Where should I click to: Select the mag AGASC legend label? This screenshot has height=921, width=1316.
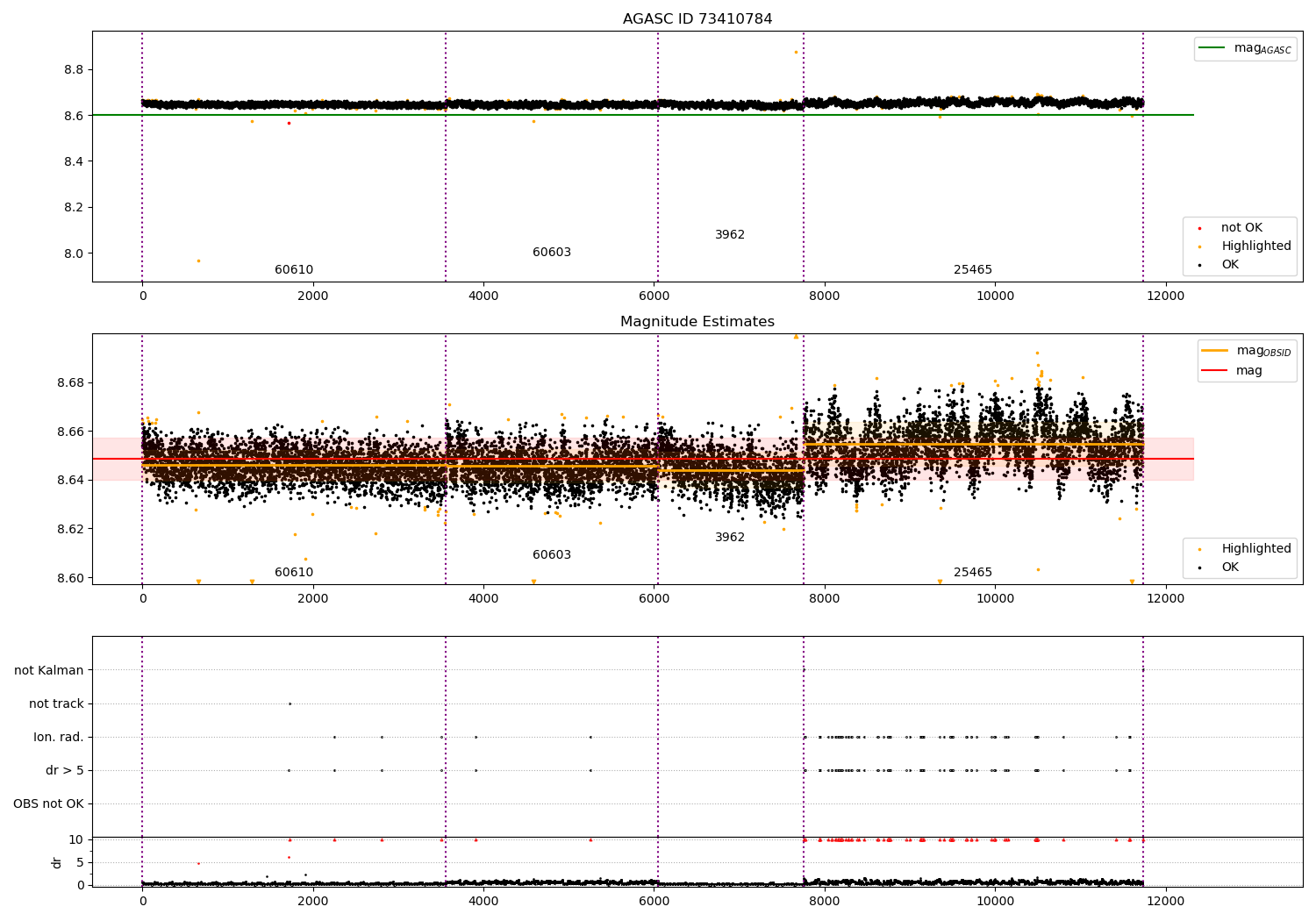click(x=1262, y=48)
